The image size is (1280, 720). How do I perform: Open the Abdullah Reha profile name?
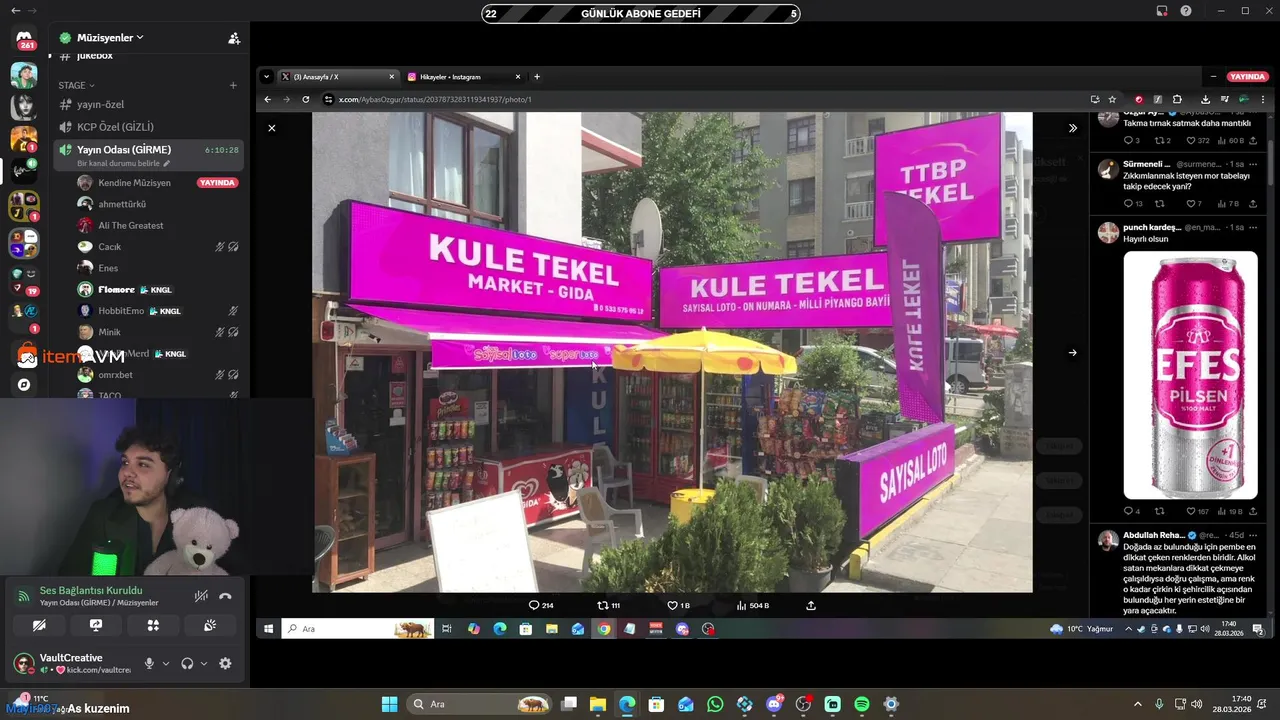tap(1153, 535)
